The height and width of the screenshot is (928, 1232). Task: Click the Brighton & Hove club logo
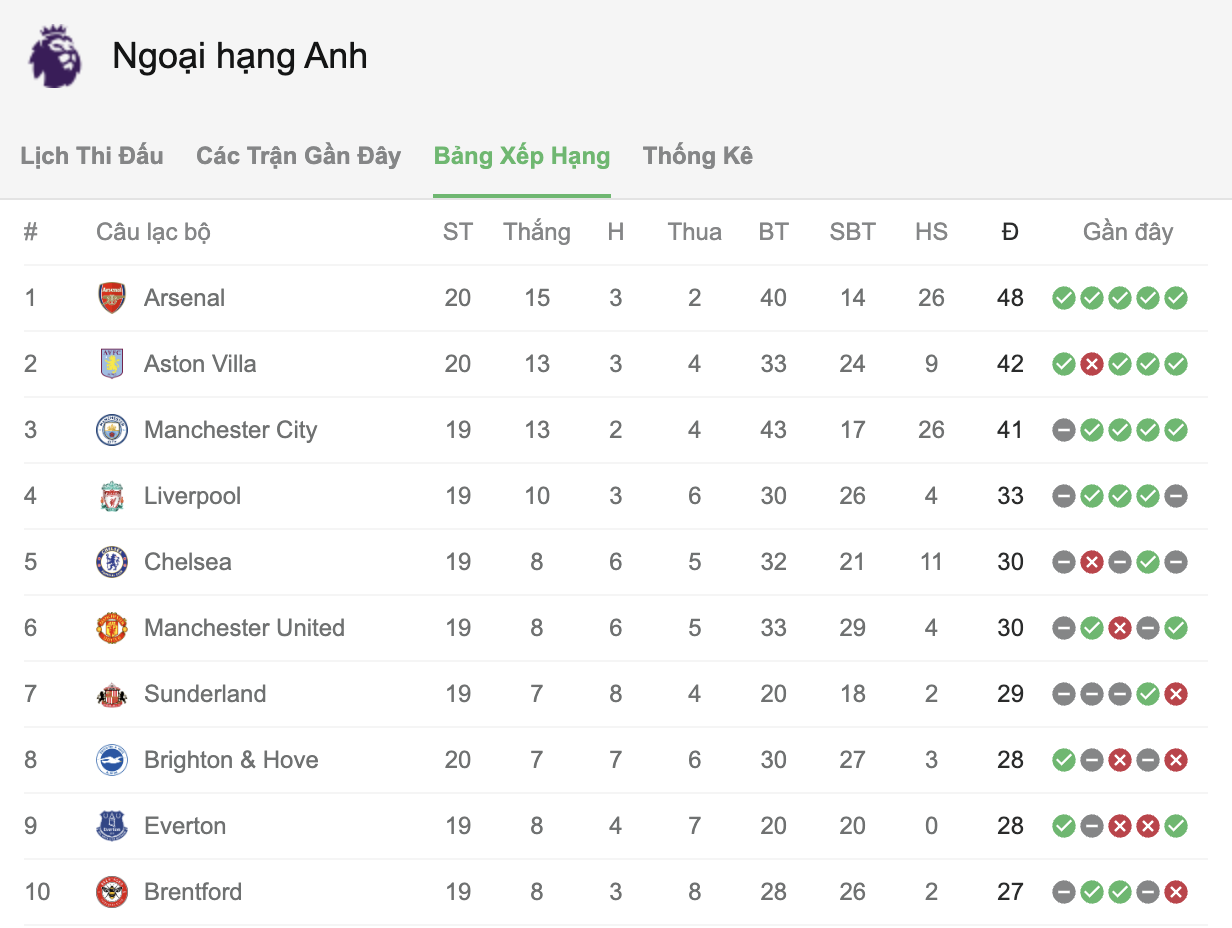[x=111, y=760]
